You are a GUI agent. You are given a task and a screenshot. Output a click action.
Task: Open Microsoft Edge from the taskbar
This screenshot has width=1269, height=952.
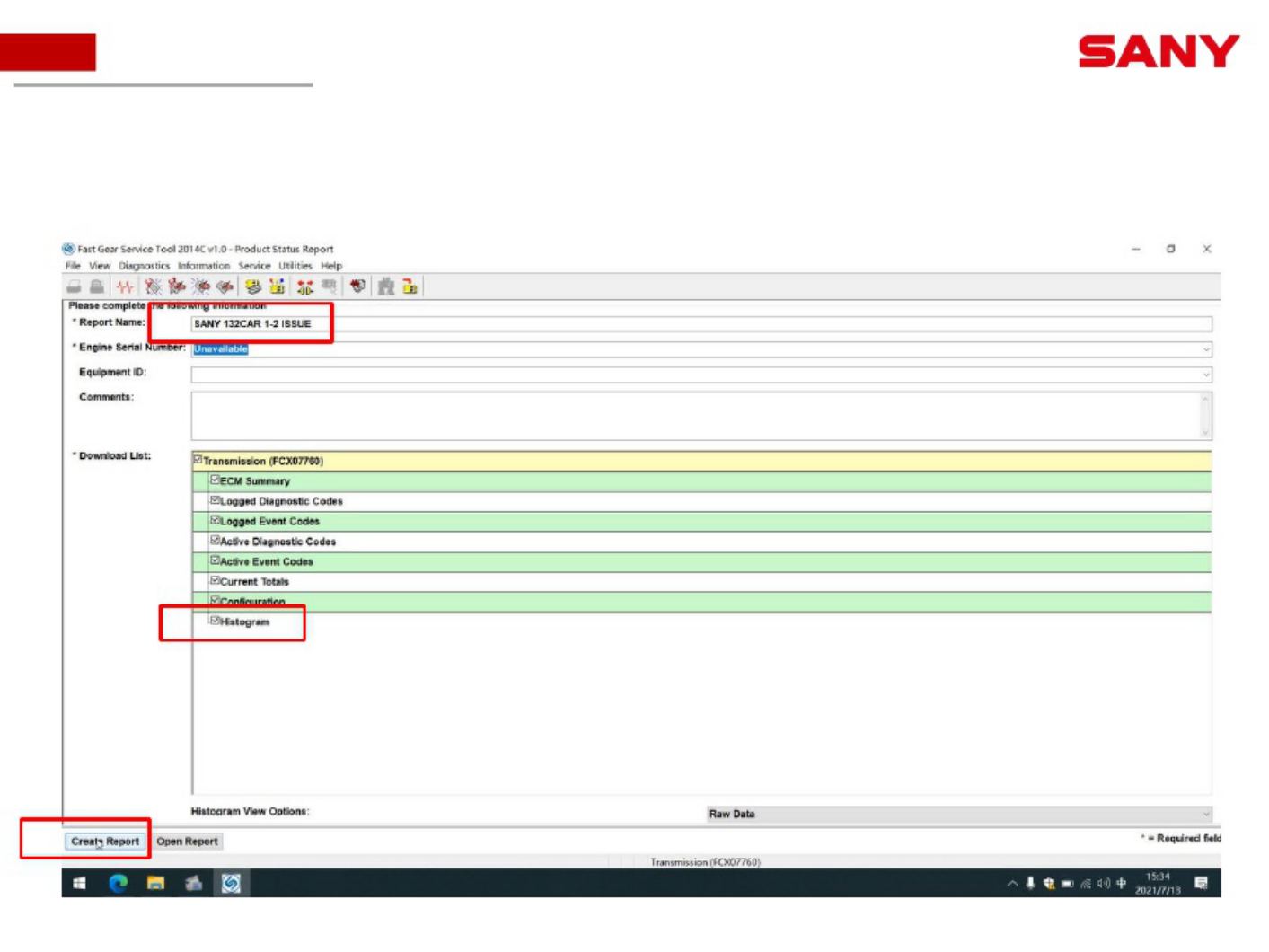coord(118,884)
